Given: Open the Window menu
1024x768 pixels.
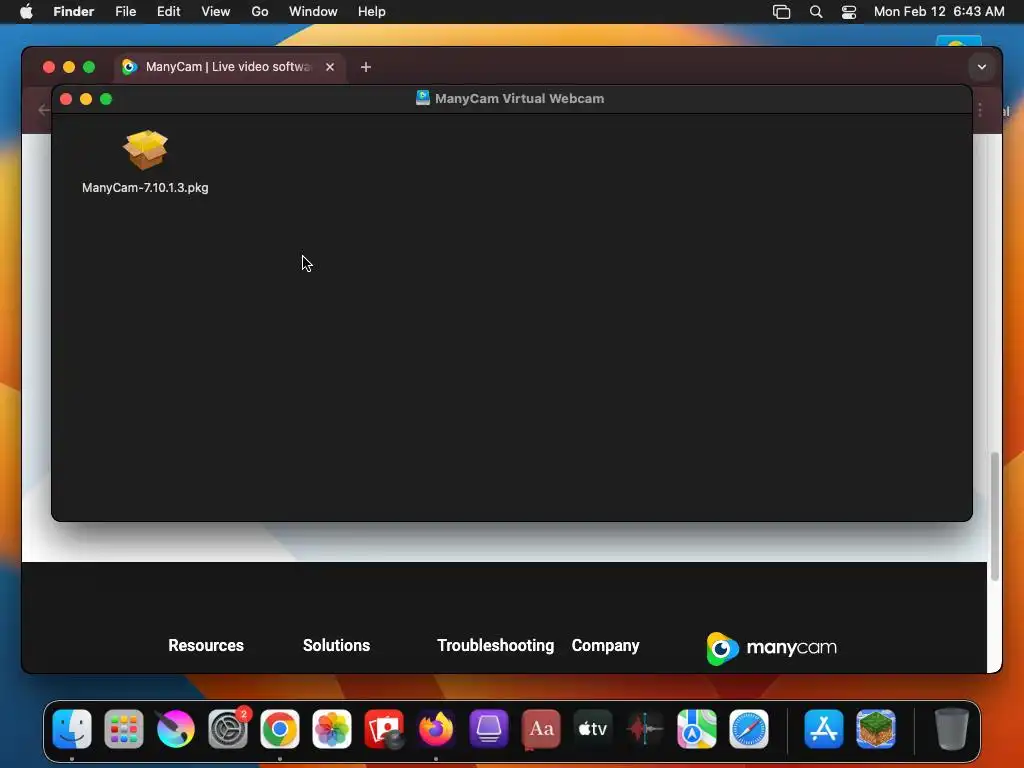Looking at the screenshot, I should pyautogui.click(x=313, y=11).
